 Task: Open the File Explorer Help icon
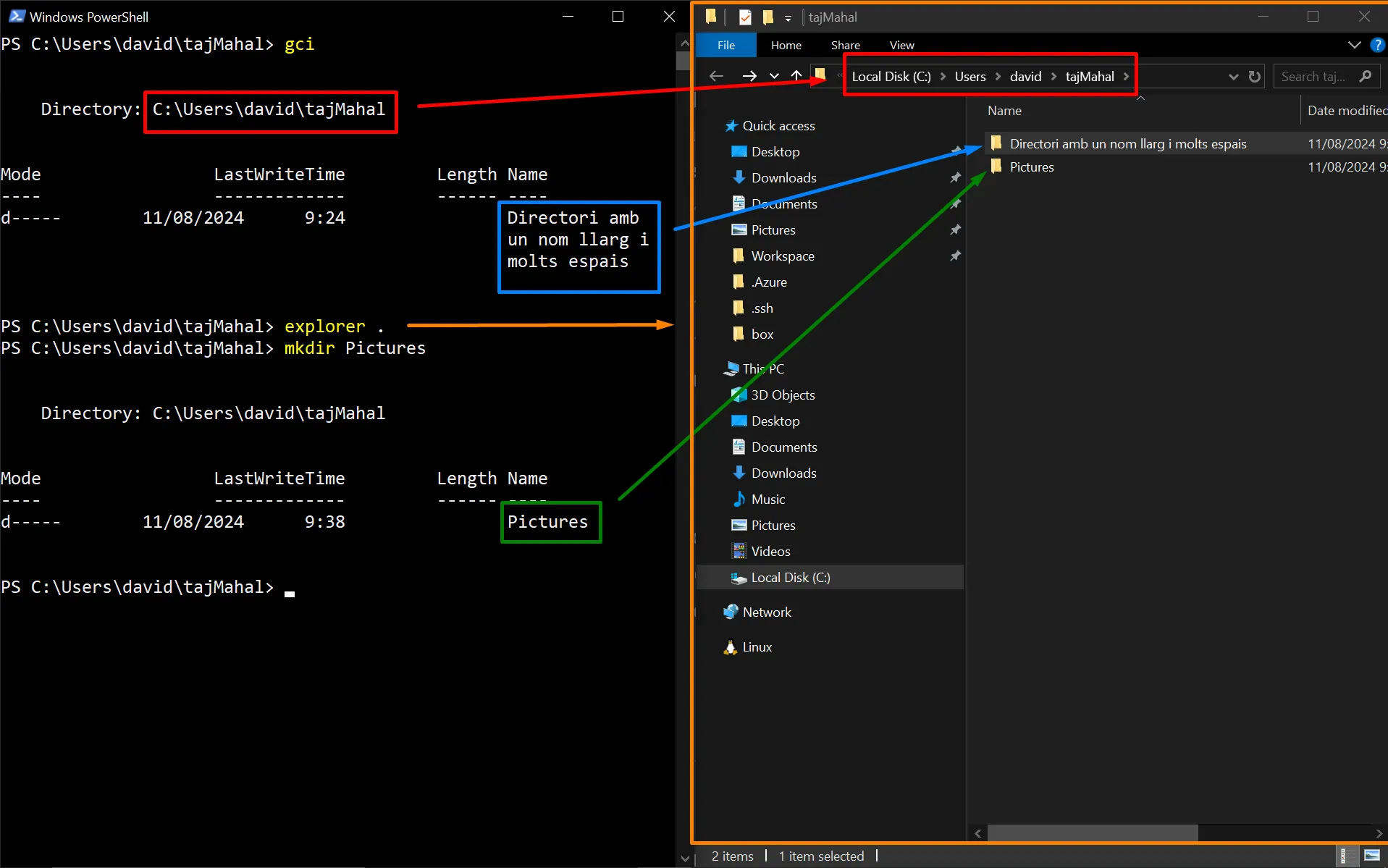(x=1376, y=45)
